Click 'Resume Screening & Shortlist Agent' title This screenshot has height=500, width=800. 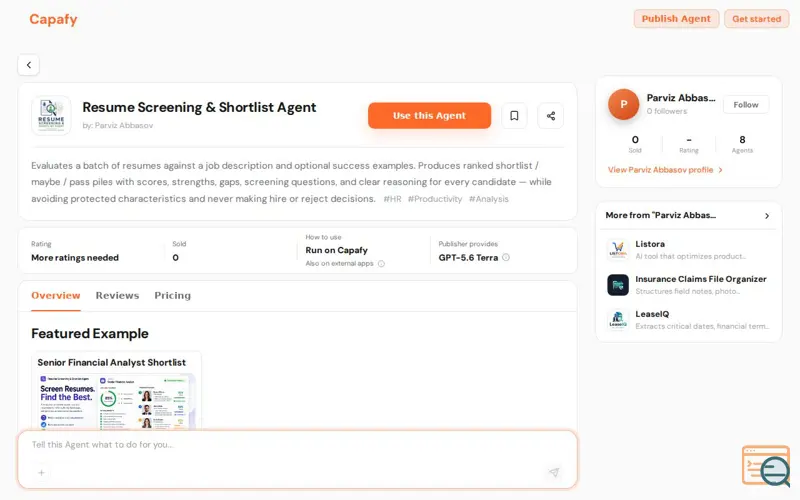[x=199, y=108]
